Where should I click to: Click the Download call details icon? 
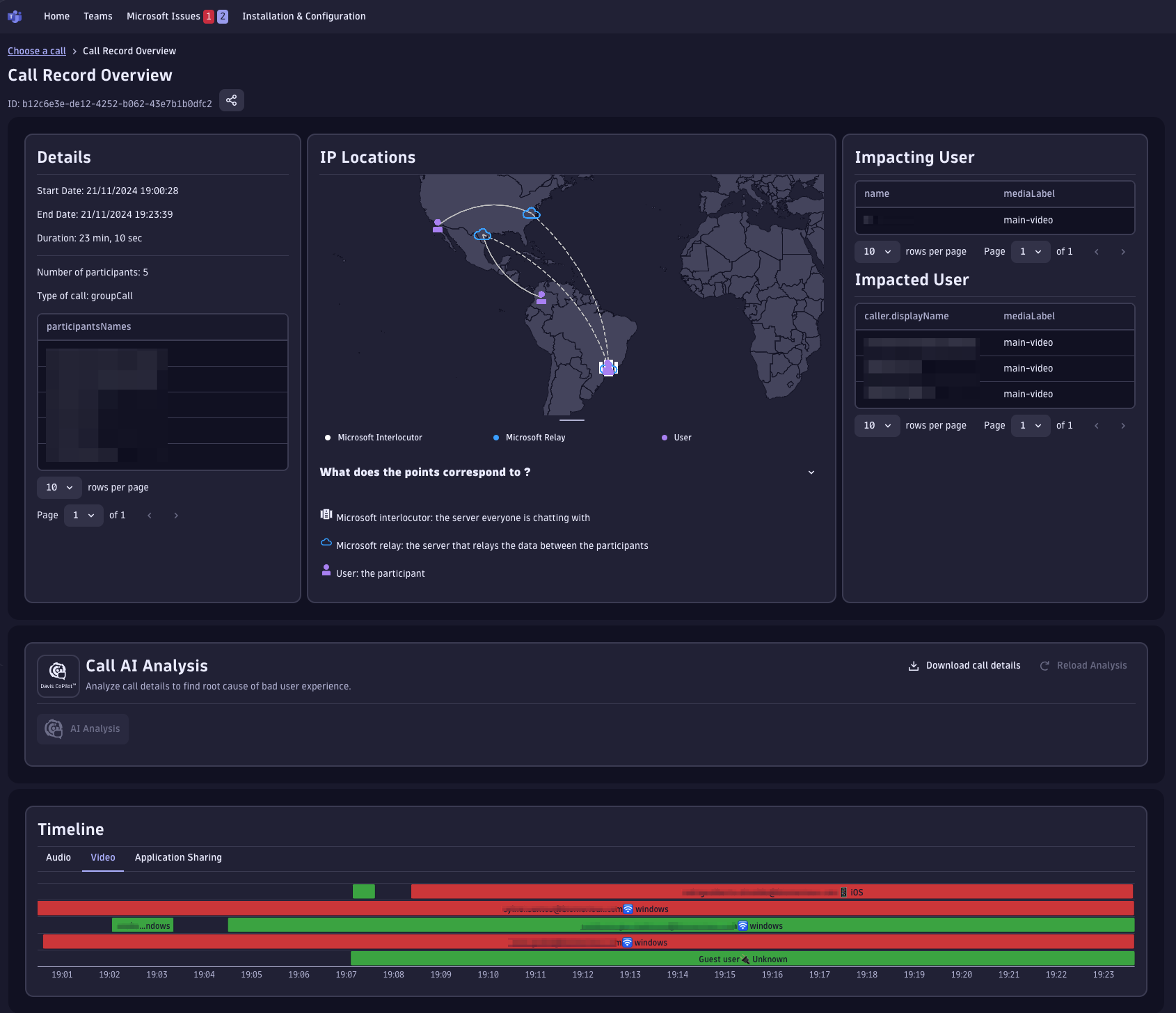[x=914, y=666]
